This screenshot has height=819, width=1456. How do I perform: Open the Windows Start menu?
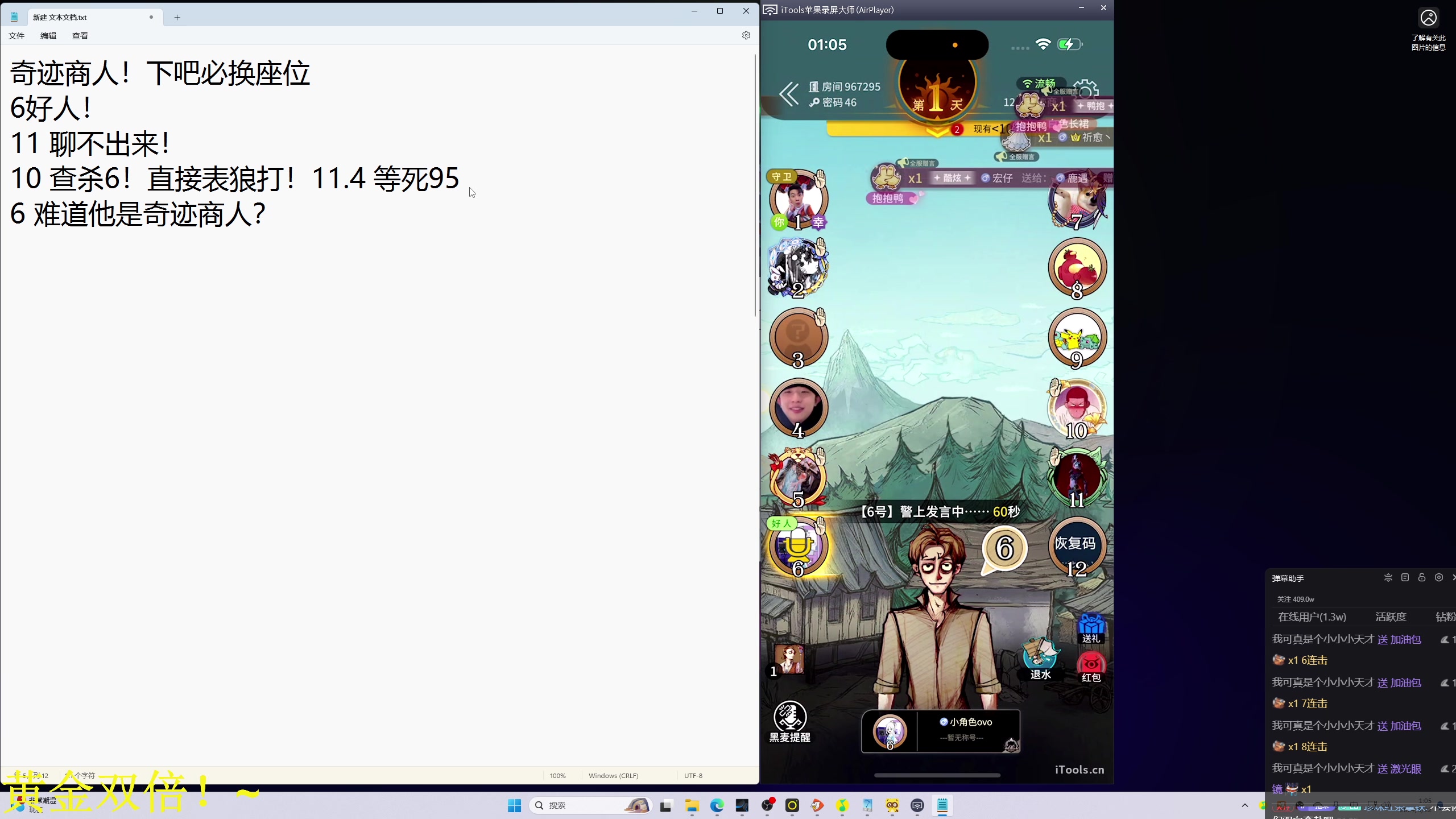pos(514,805)
